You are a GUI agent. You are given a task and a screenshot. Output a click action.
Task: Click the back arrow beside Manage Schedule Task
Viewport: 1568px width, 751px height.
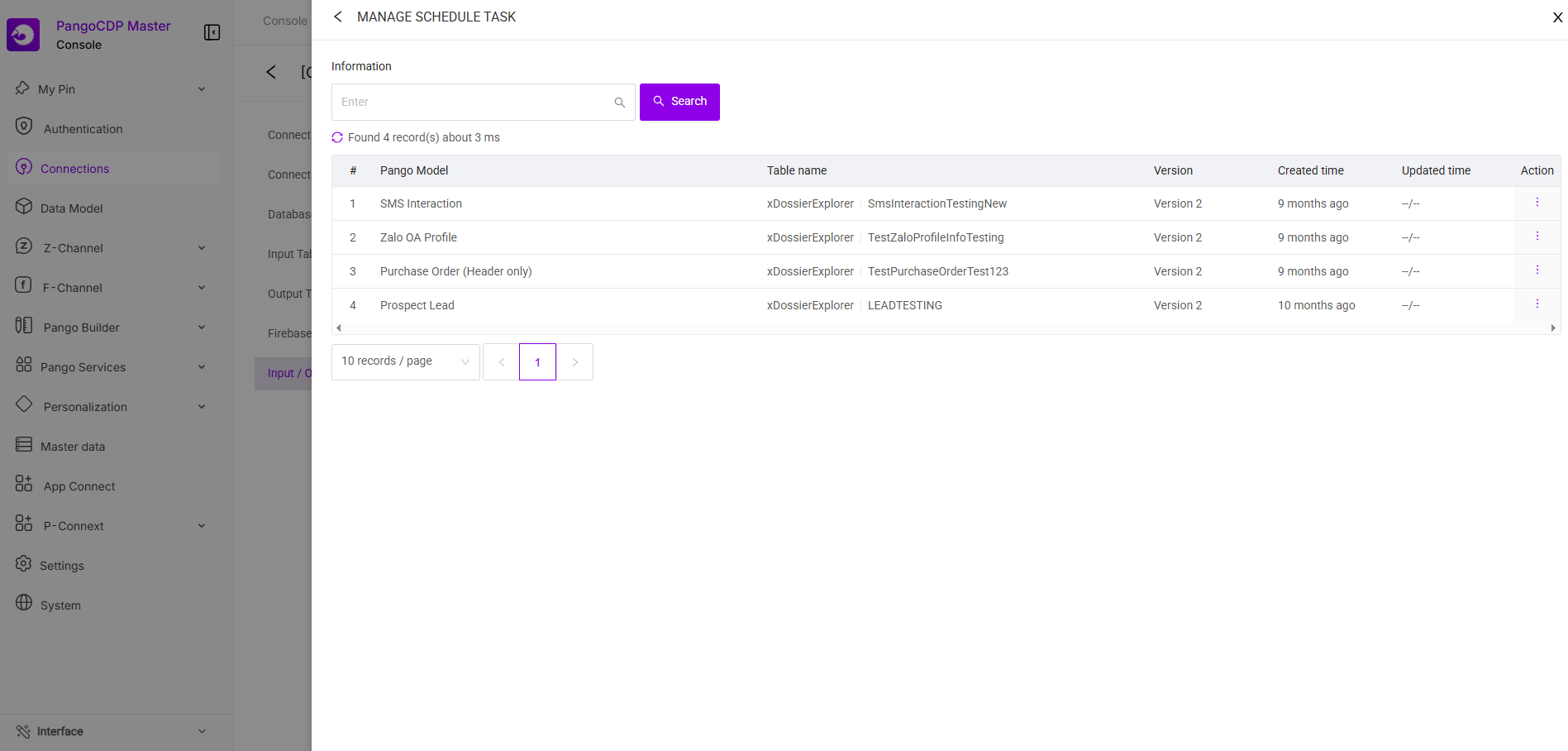click(x=338, y=17)
